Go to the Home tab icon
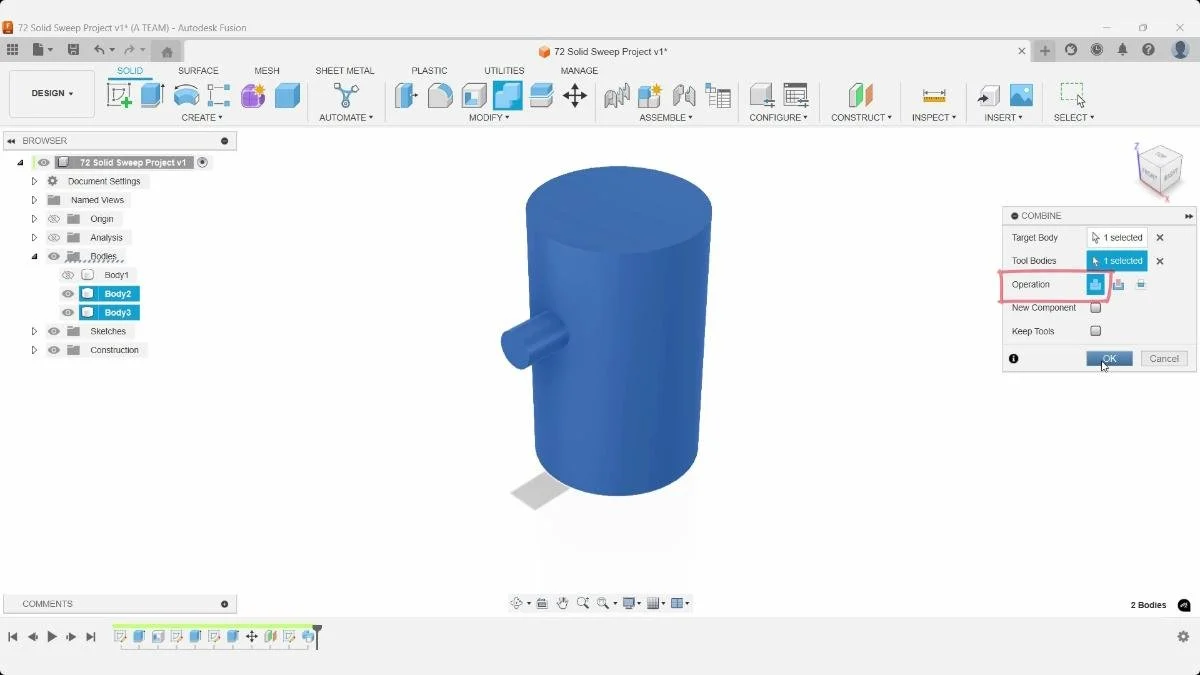This screenshot has height=675, width=1200. (x=167, y=51)
